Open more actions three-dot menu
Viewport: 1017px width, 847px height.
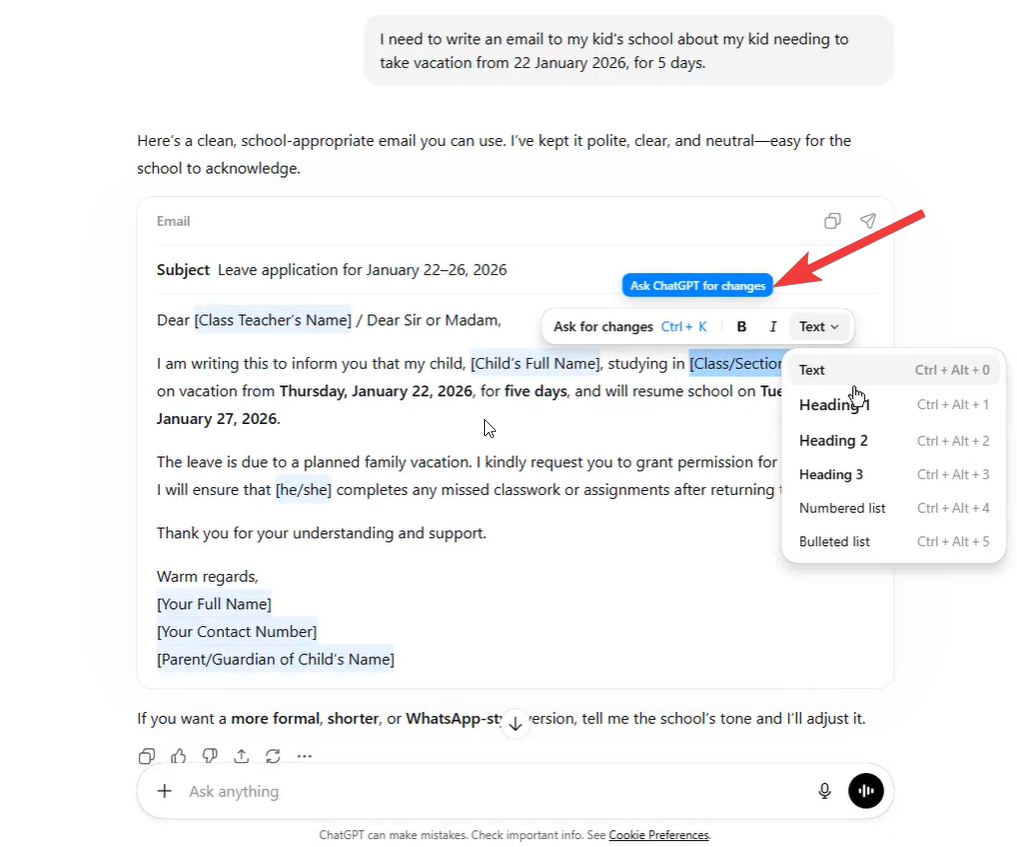(304, 756)
